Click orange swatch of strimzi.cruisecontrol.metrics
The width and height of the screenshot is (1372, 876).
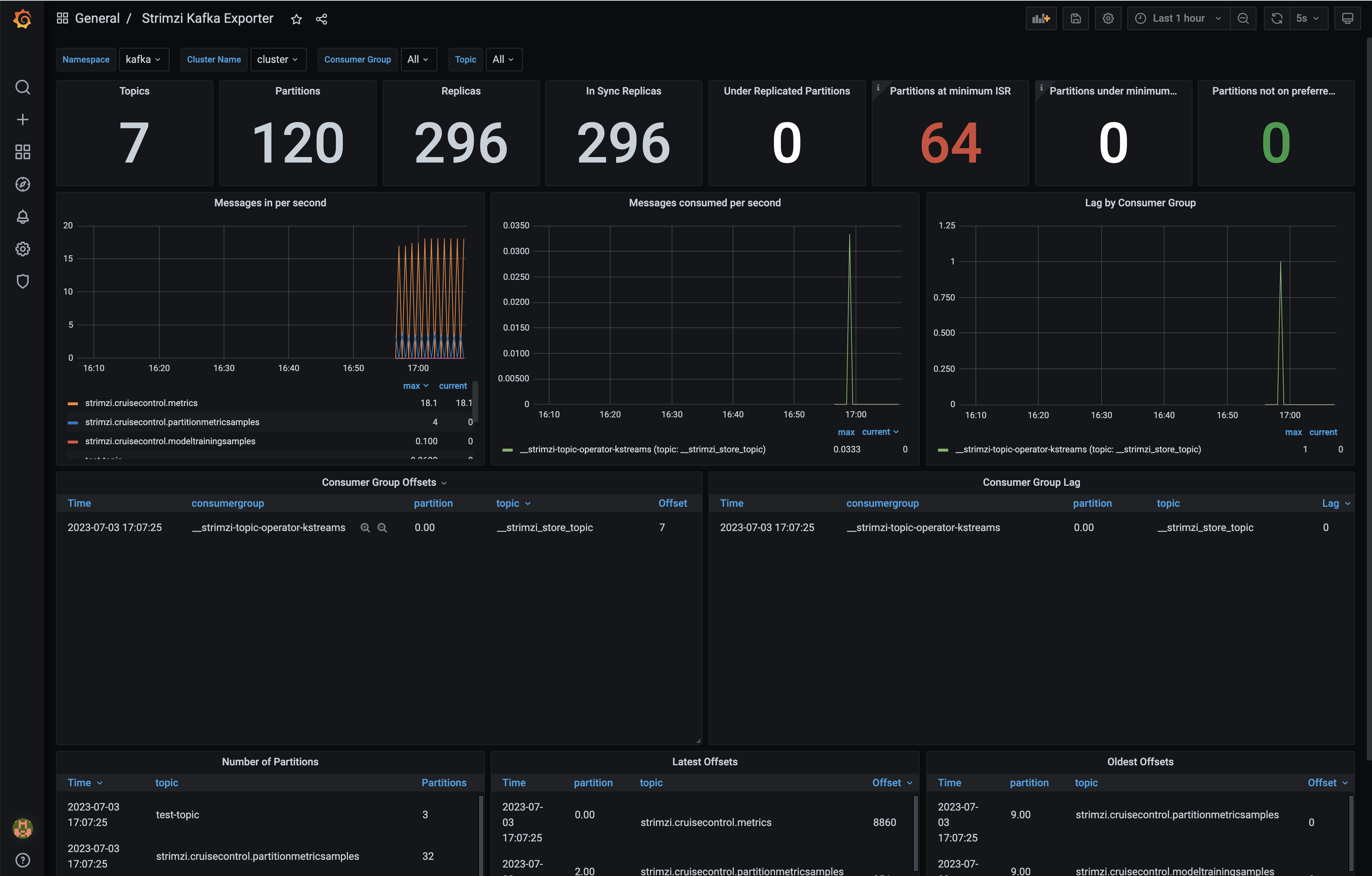click(73, 403)
